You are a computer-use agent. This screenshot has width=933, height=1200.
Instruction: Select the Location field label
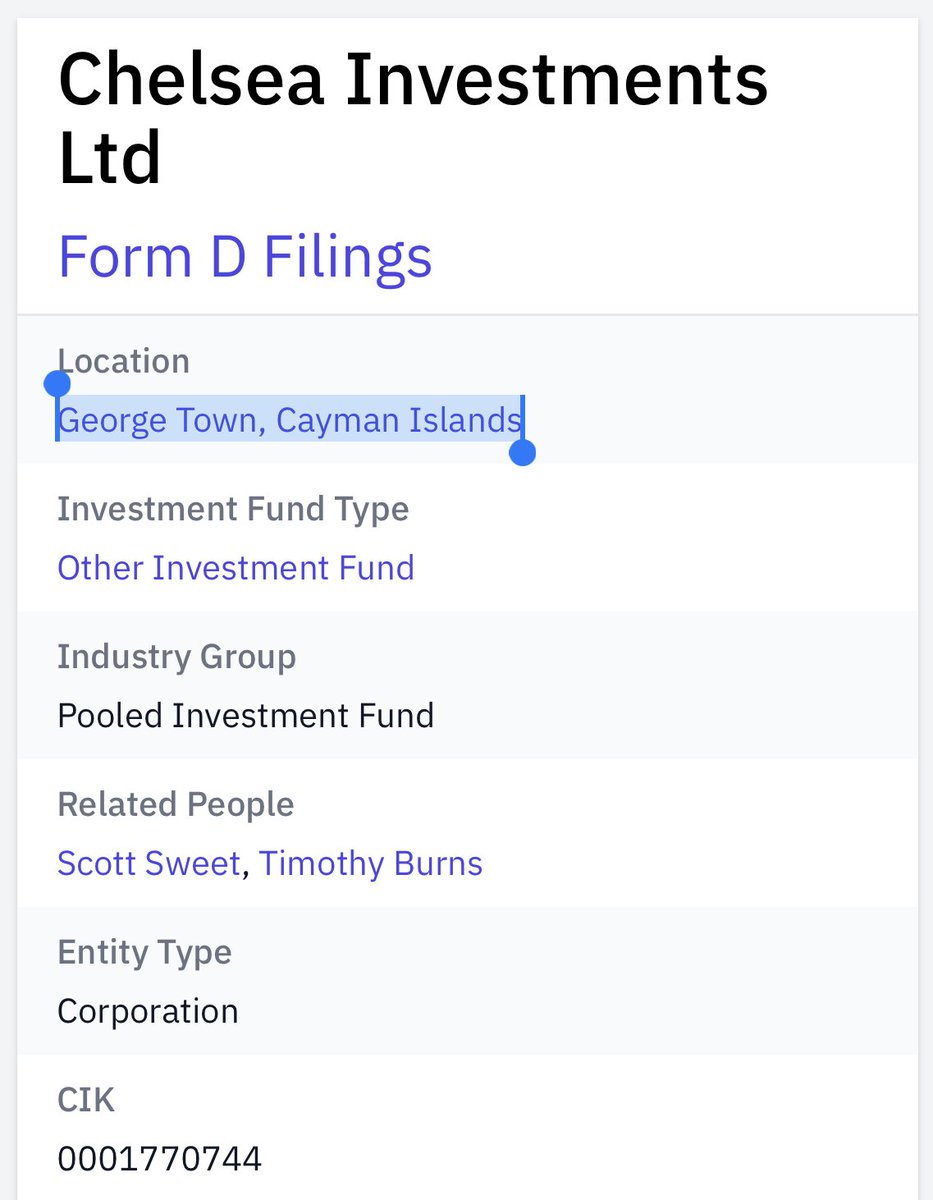124,361
